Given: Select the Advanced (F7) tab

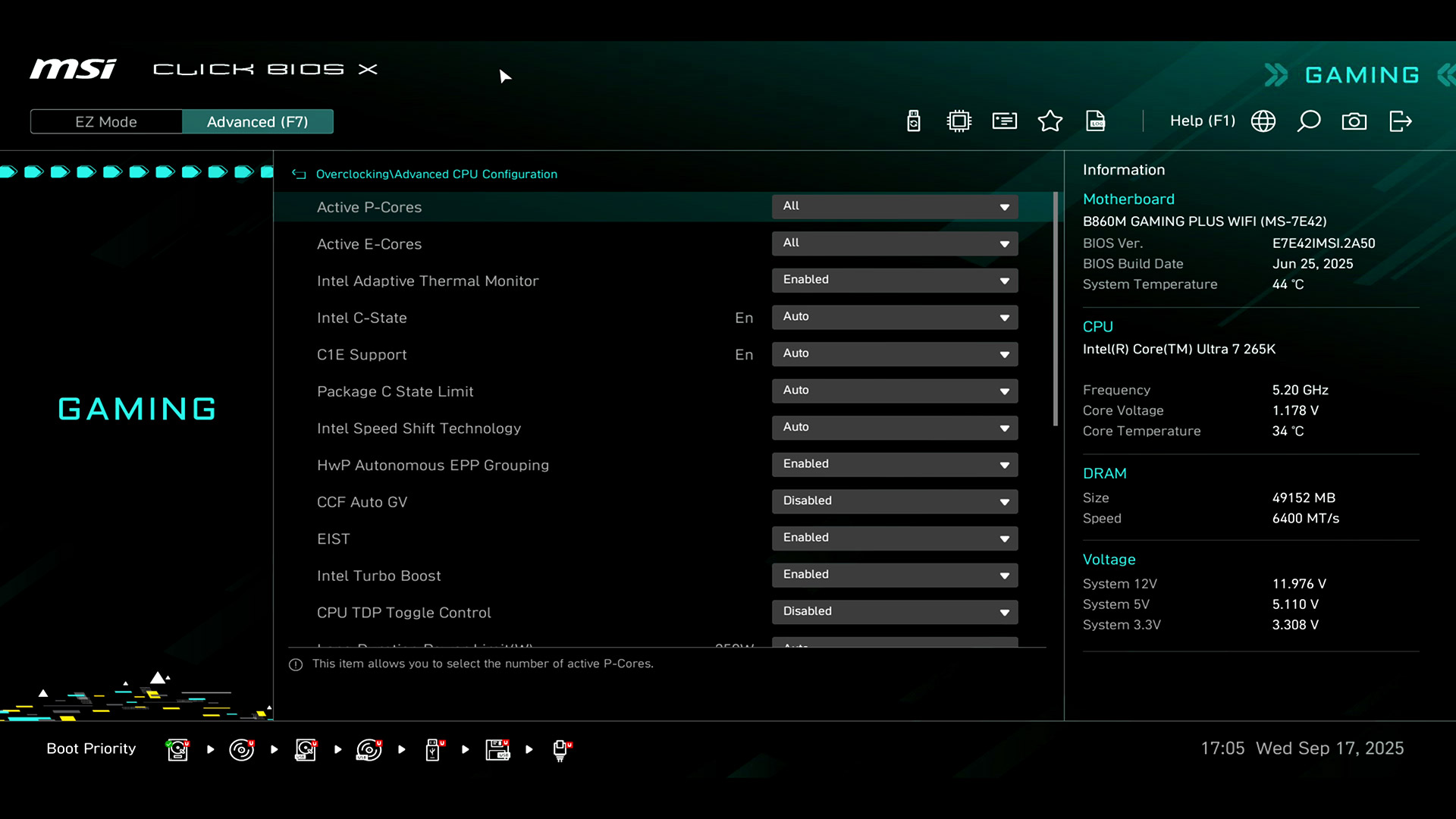Looking at the screenshot, I should tap(257, 122).
